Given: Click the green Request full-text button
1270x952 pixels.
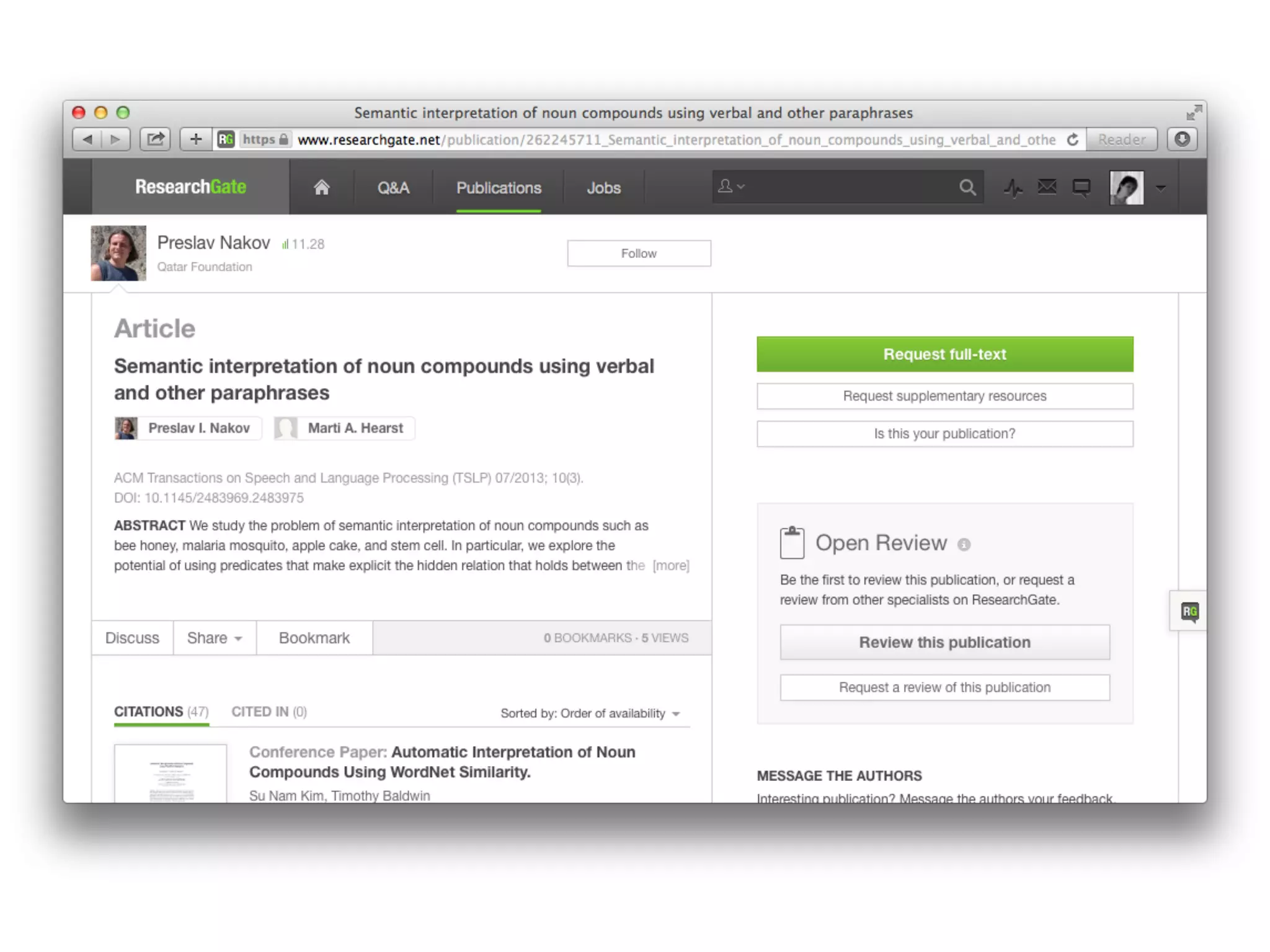Looking at the screenshot, I should (944, 354).
